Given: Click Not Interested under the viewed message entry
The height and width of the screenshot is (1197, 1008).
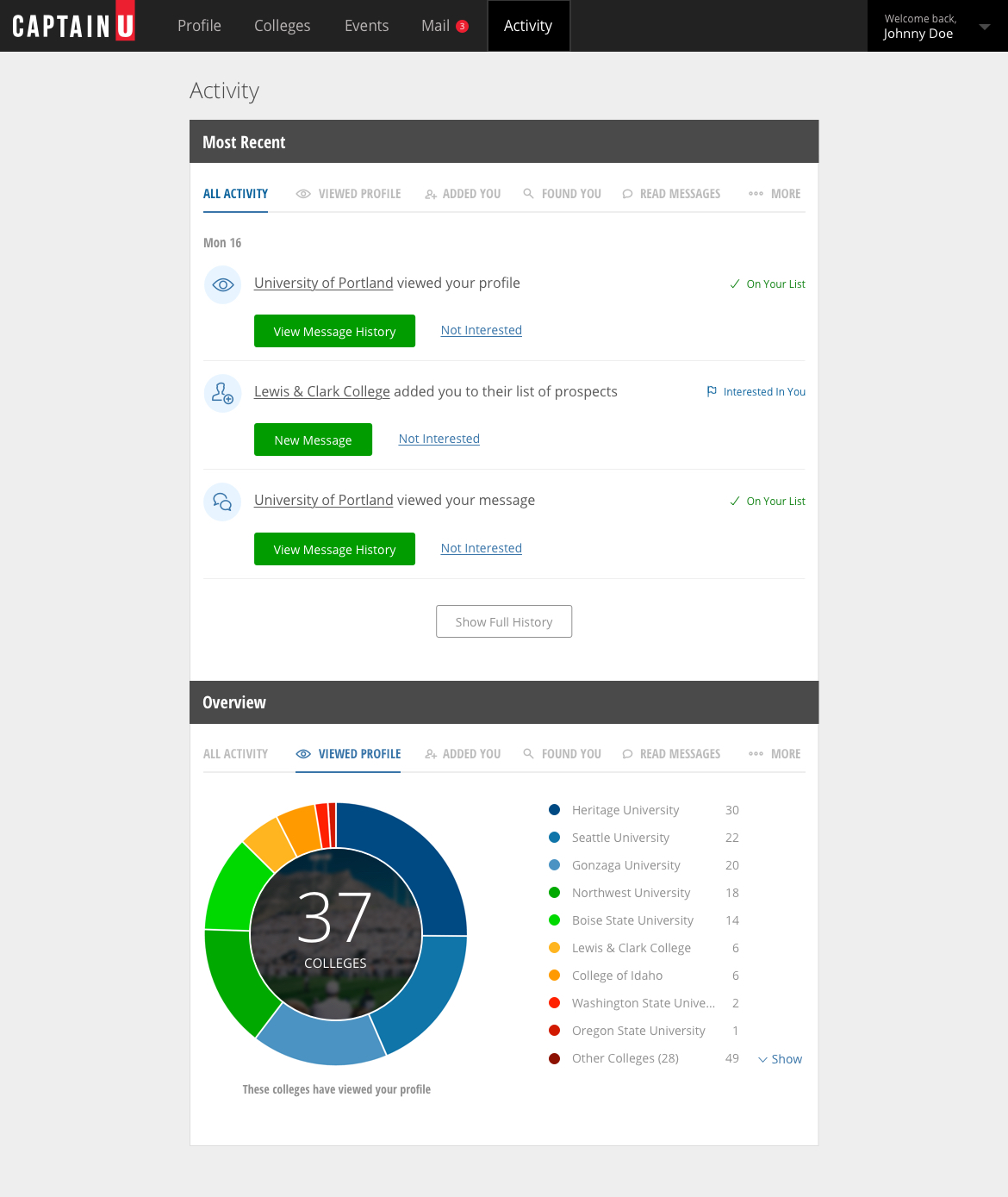Looking at the screenshot, I should 482,548.
